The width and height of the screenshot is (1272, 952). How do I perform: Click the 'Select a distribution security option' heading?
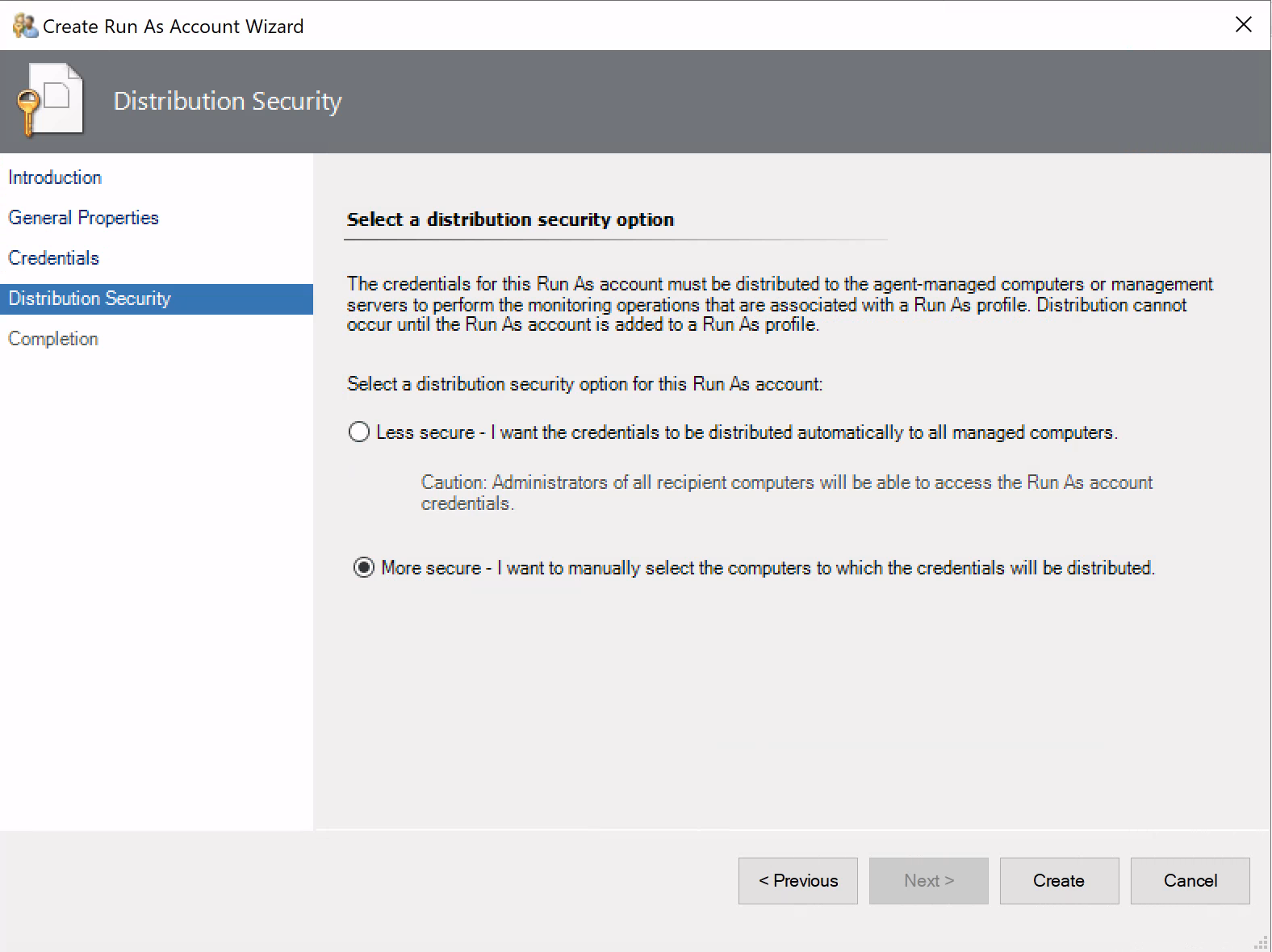click(510, 219)
